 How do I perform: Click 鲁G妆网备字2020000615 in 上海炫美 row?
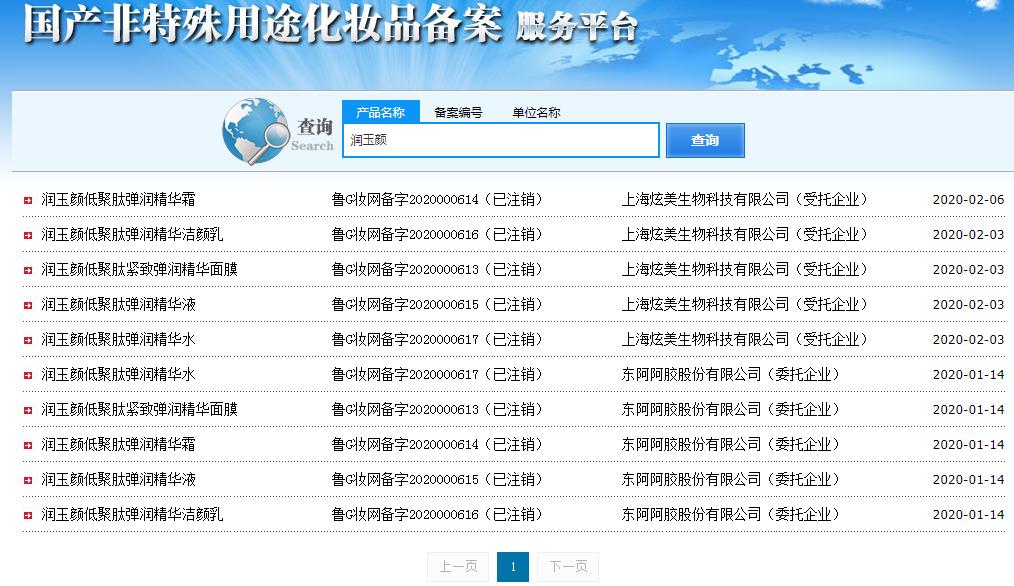tap(405, 304)
